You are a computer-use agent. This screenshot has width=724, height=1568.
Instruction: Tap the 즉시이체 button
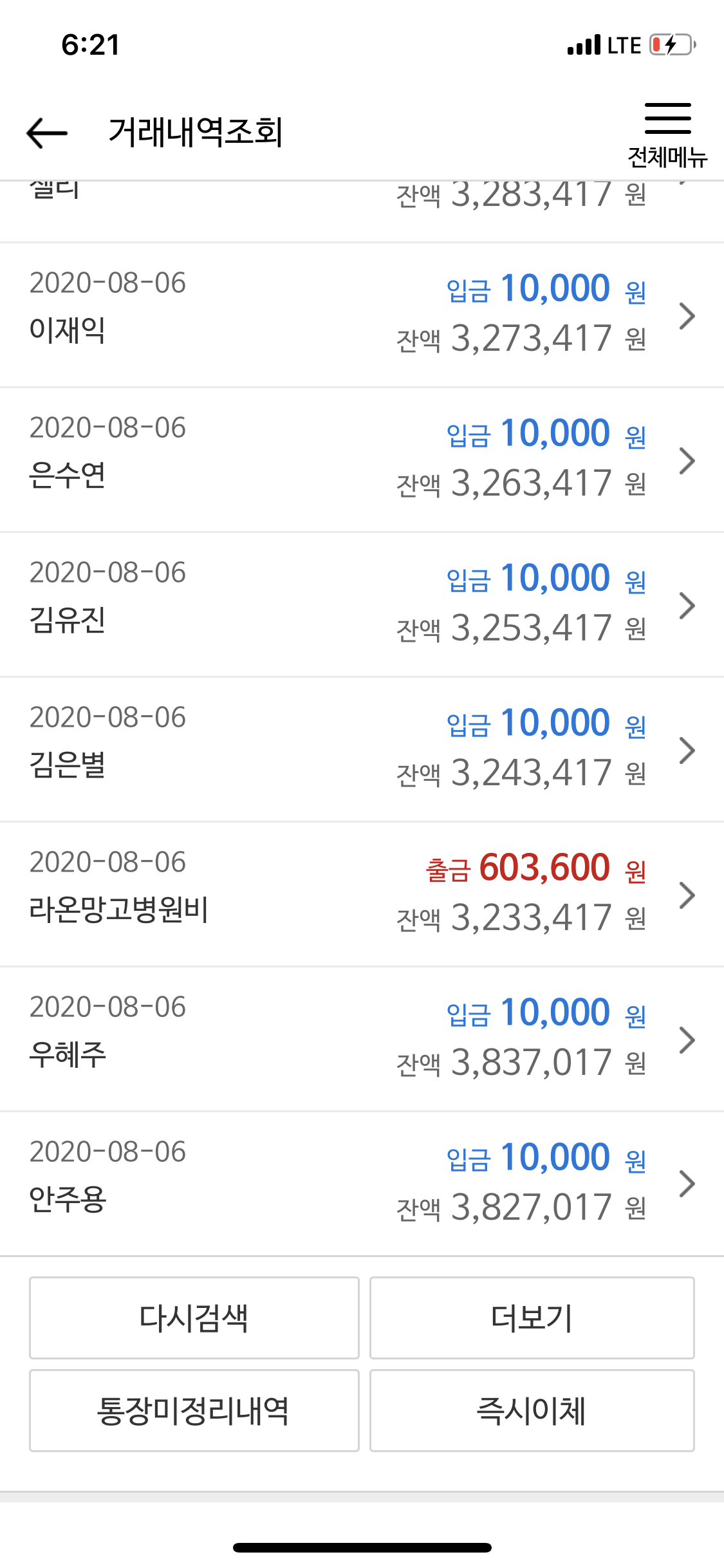532,1410
